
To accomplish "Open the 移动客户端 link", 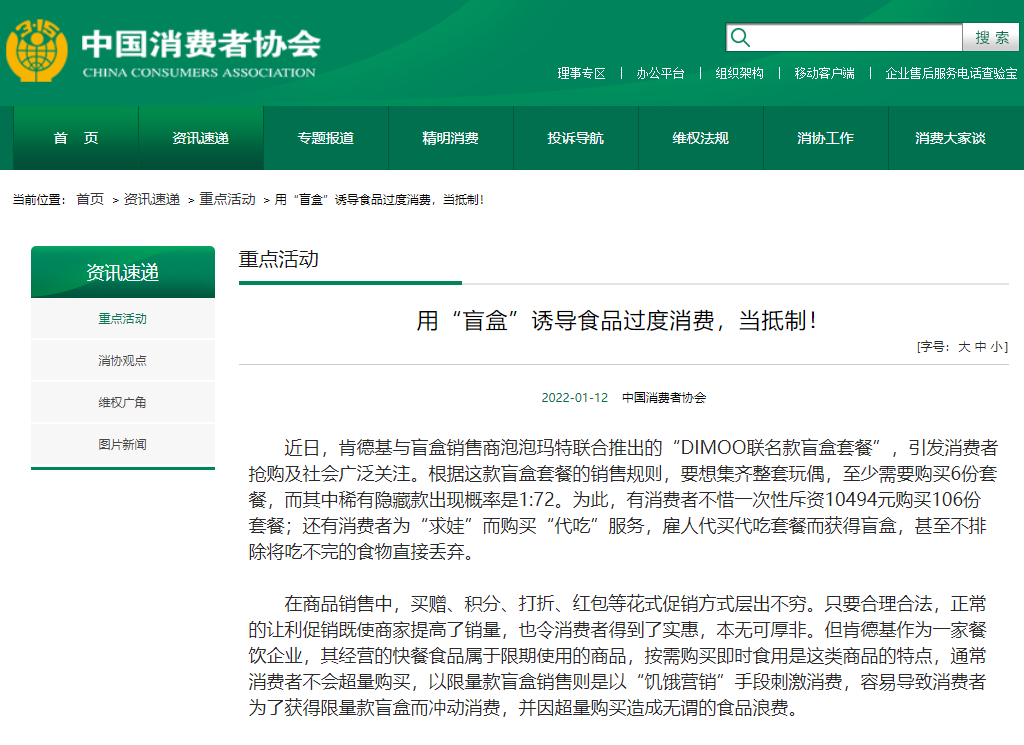I will pyautogui.click(x=824, y=73).
